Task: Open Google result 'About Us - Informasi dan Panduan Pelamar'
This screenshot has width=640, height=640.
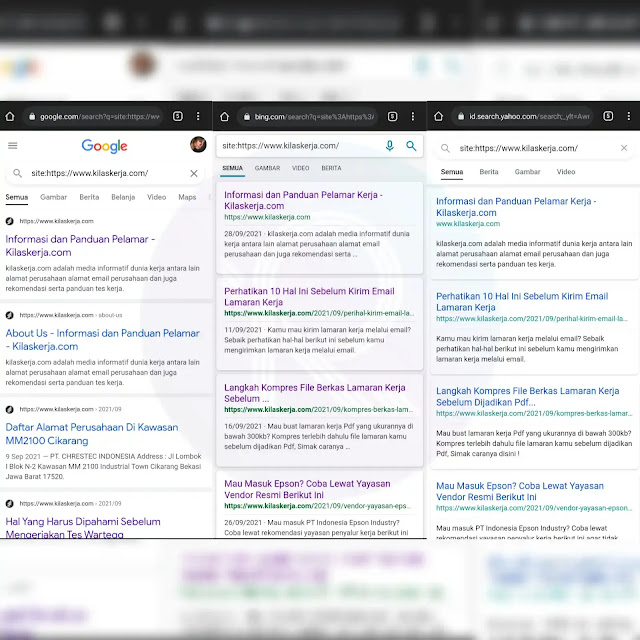Action: pyautogui.click(x=102, y=340)
